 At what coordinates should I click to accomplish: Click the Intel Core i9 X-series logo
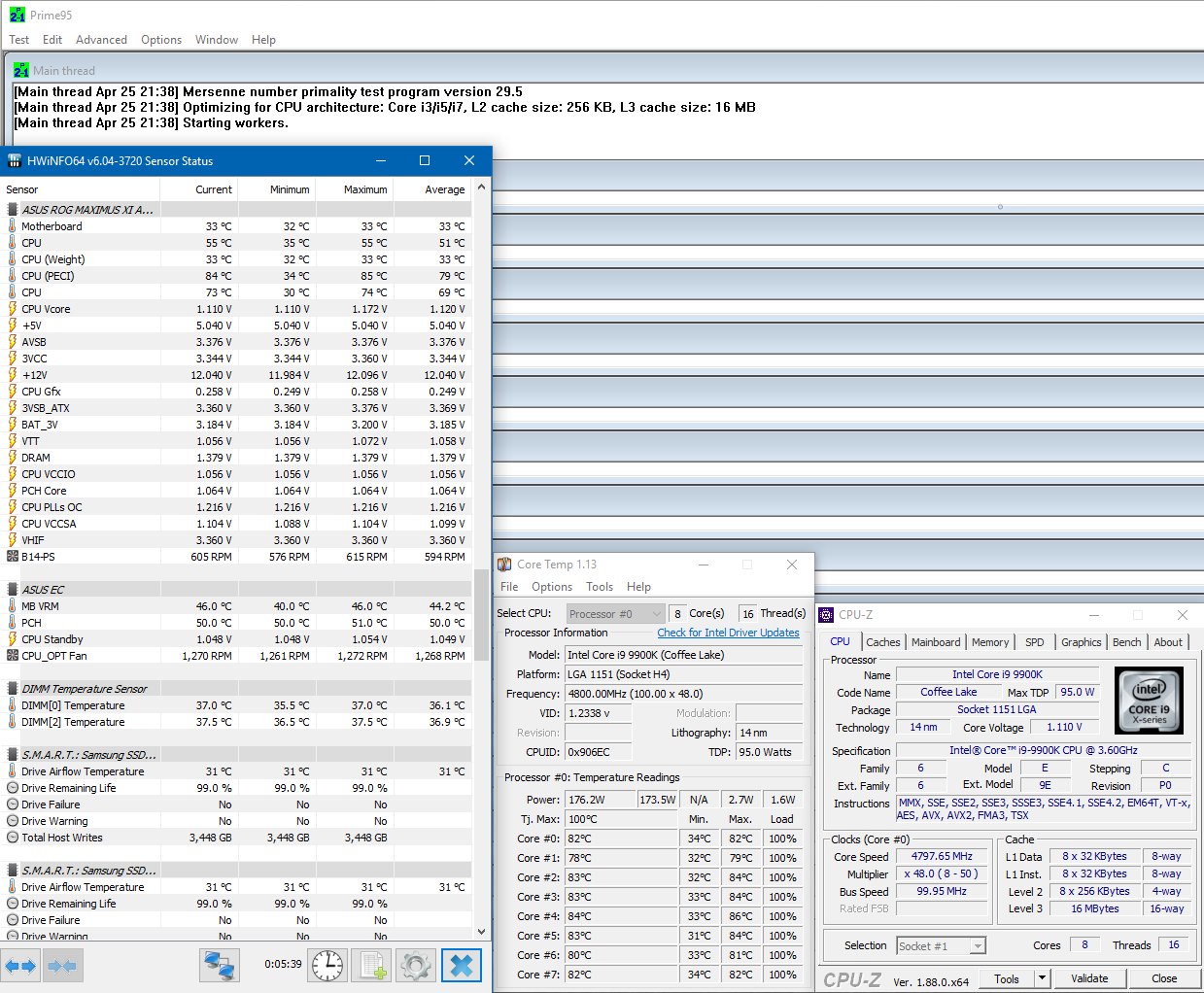coord(1150,700)
